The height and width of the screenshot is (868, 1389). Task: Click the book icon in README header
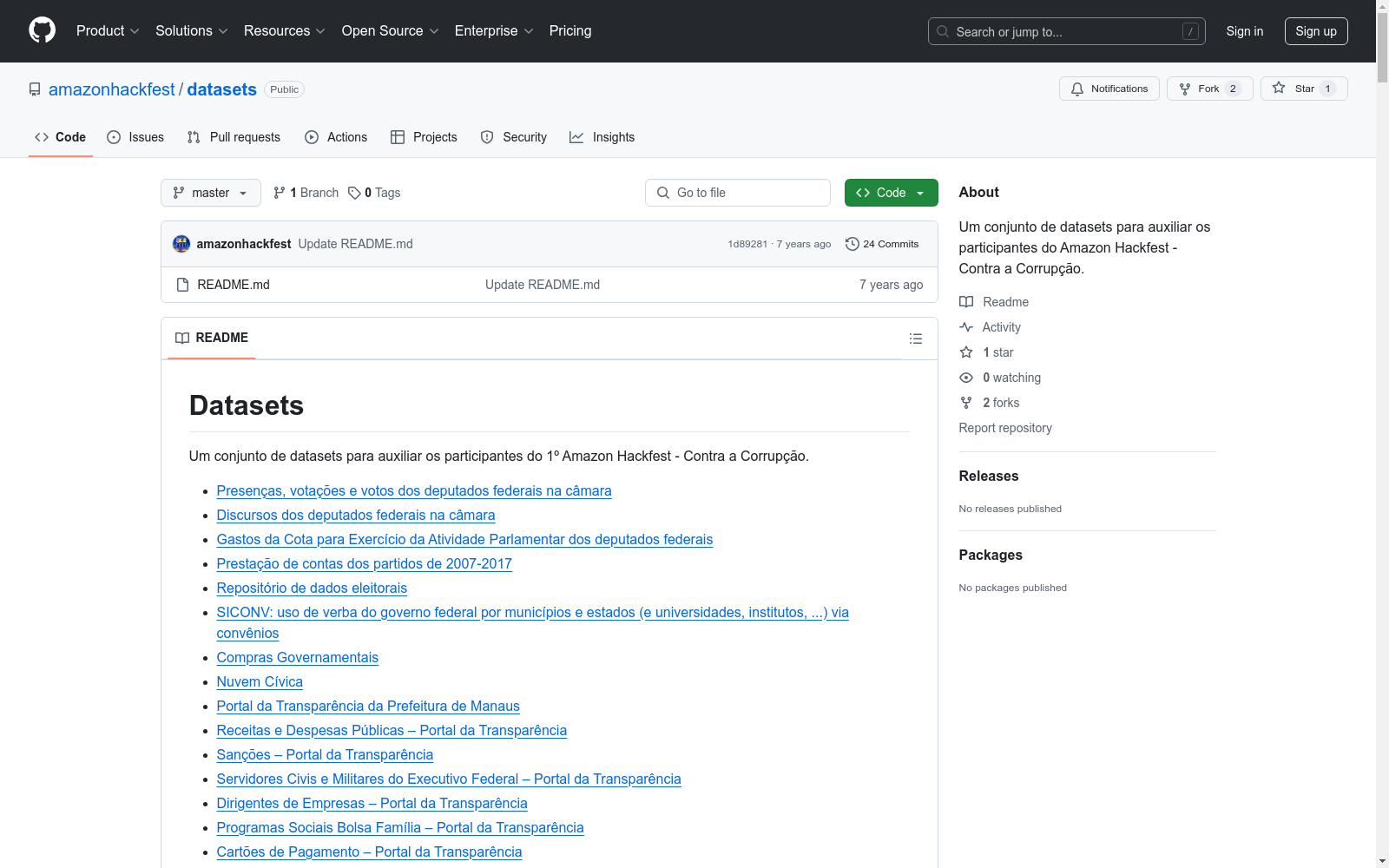pyautogui.click(x=182, y=338)
